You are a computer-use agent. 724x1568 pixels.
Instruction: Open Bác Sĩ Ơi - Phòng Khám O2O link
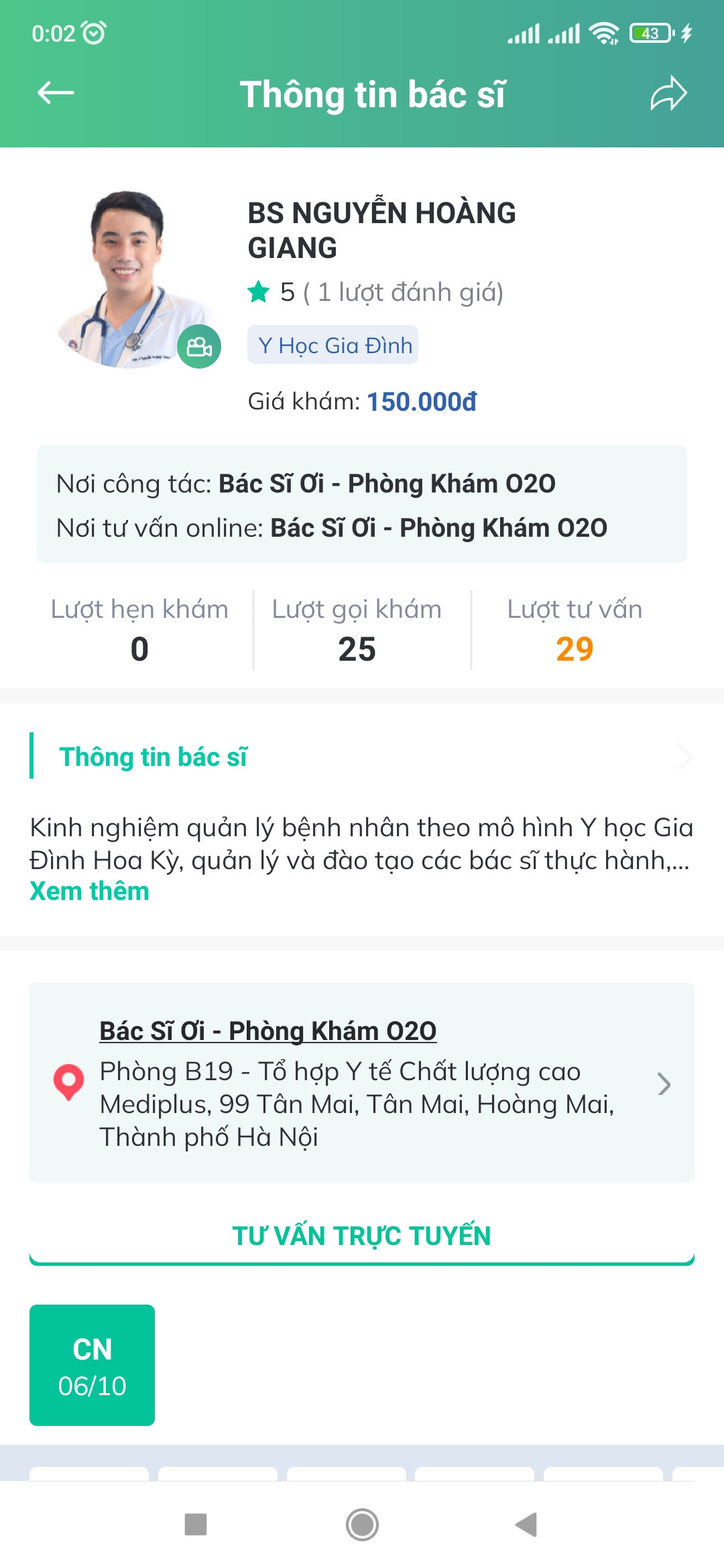tap(267, 1031)
